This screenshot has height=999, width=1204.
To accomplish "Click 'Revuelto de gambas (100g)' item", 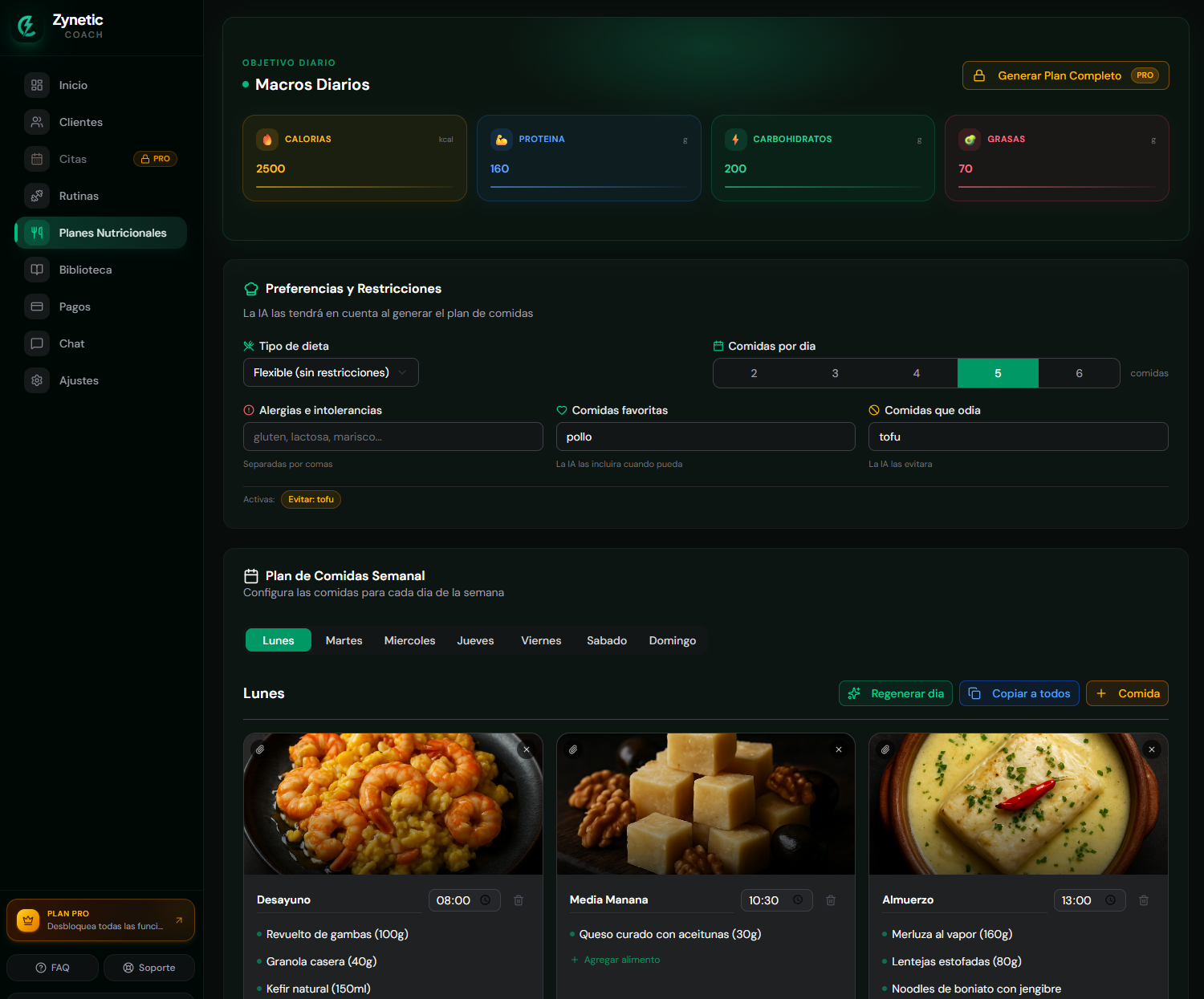I will point(337,934).
